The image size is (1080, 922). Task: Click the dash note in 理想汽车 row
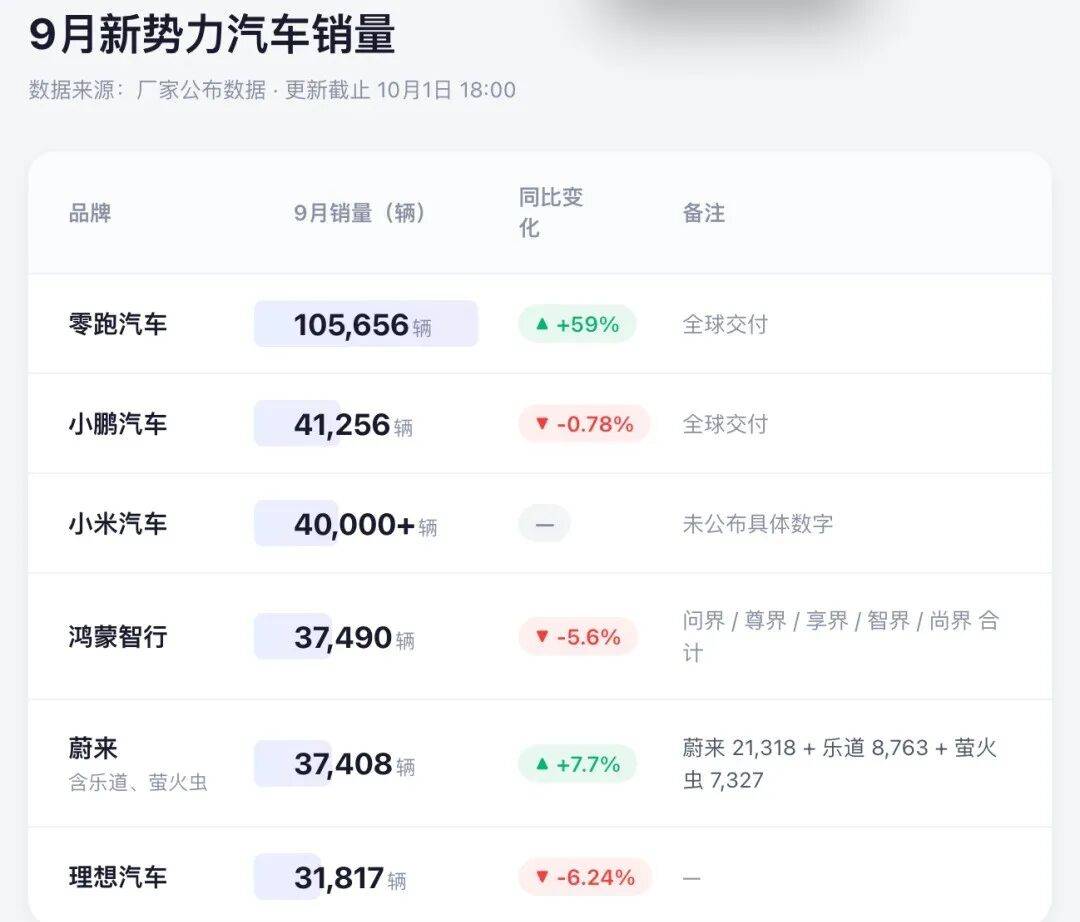click(692, 878)
